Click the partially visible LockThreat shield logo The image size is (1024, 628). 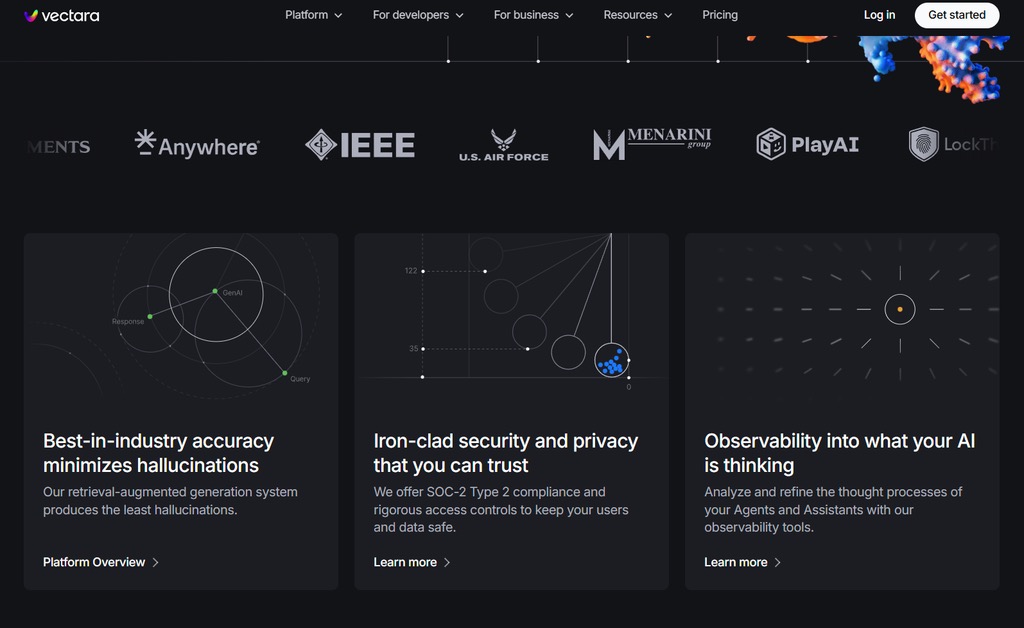[924, 144]
